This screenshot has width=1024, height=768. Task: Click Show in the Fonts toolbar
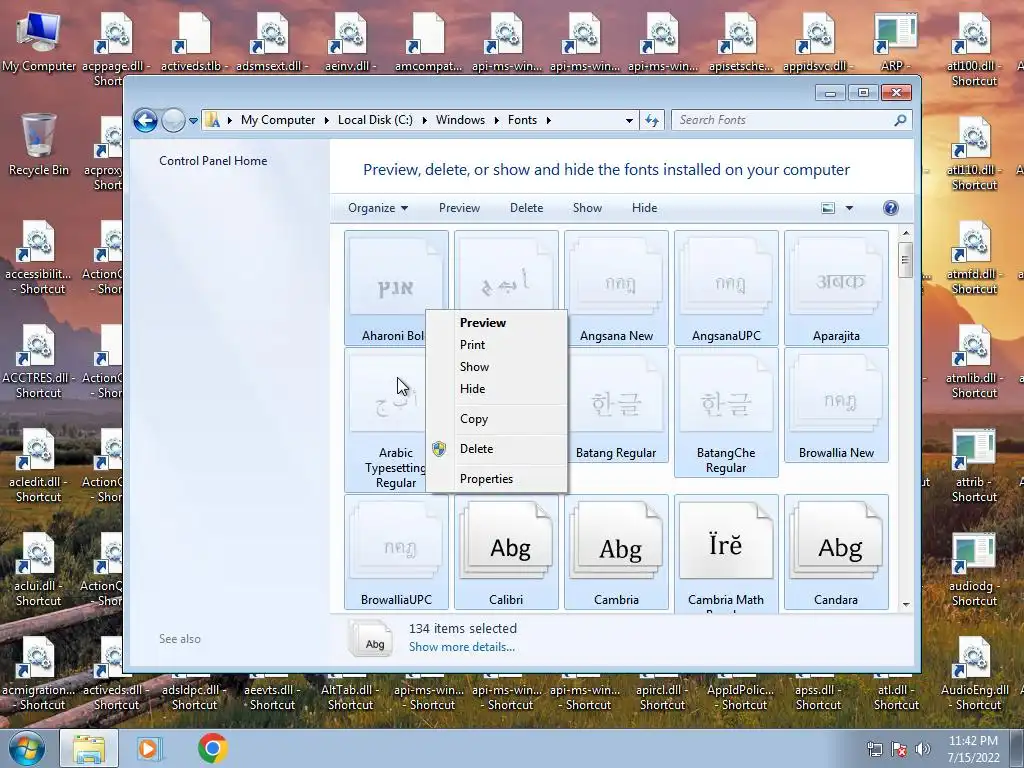[x=587, y=208]
